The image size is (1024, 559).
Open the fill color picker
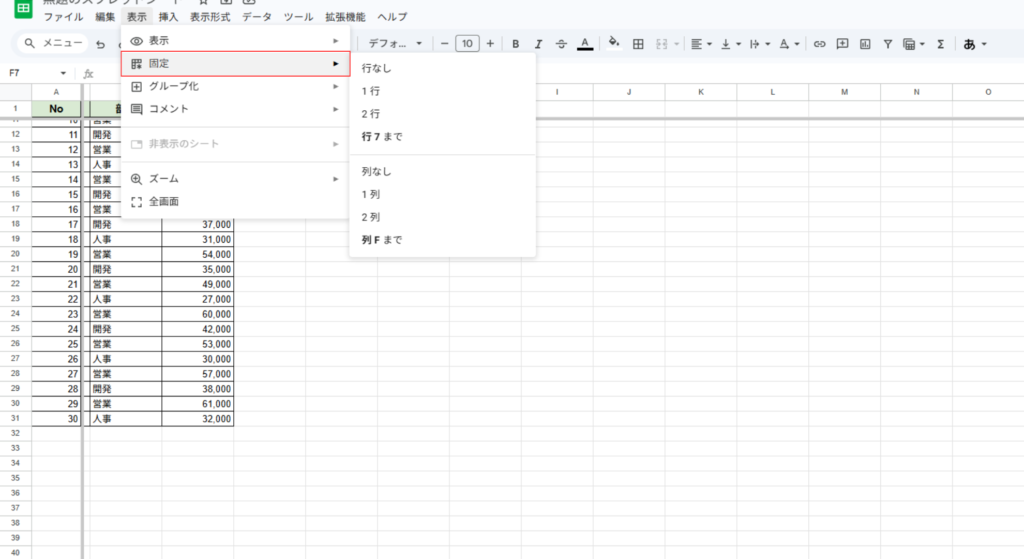coord(614,44)
